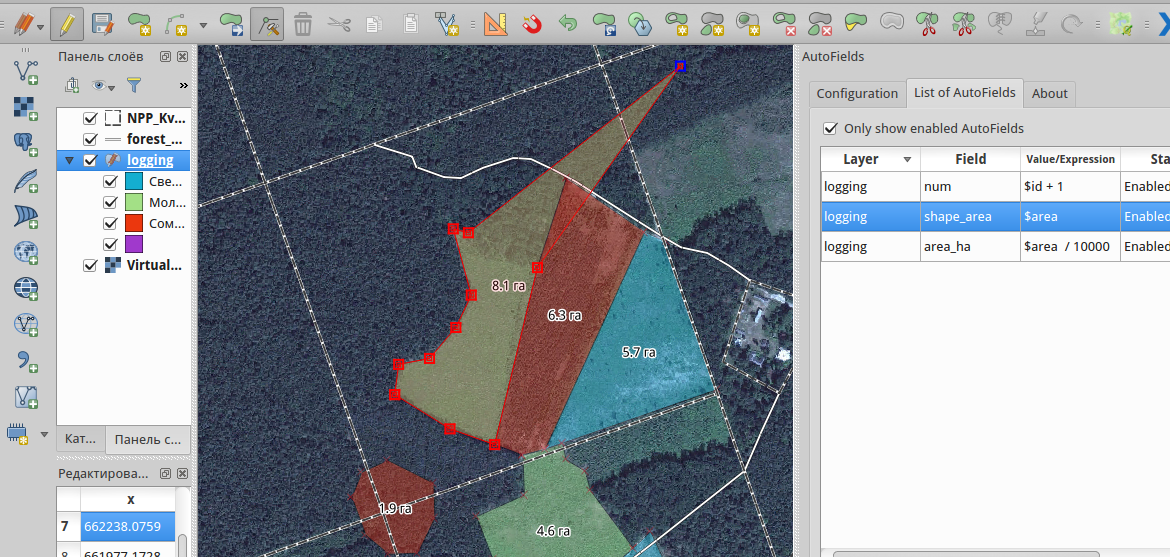
Task: Switch to the List of AutoFields tab
Action: [965, 93]
